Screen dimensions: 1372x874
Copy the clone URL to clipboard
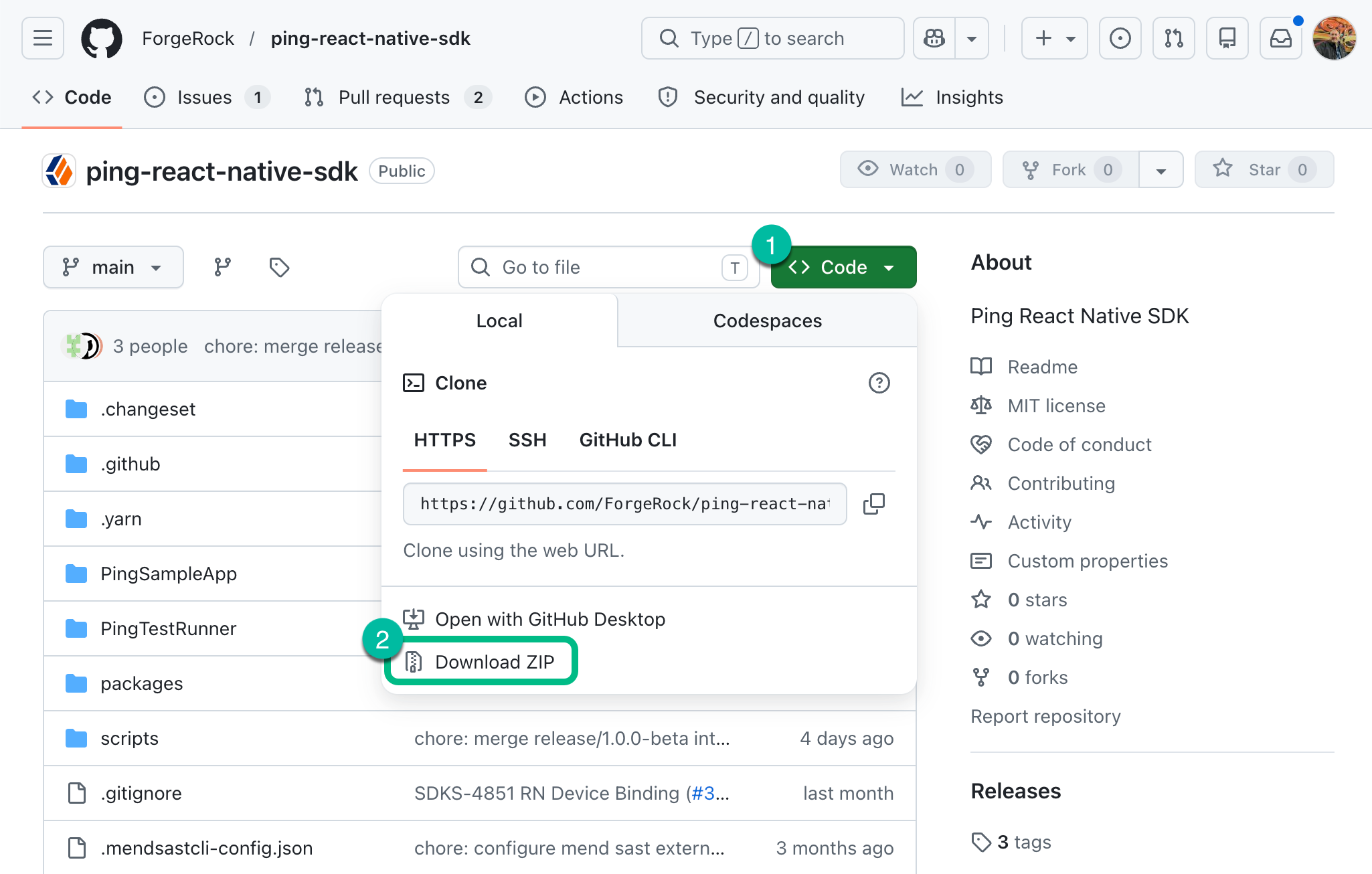click(x=873, y=504)
